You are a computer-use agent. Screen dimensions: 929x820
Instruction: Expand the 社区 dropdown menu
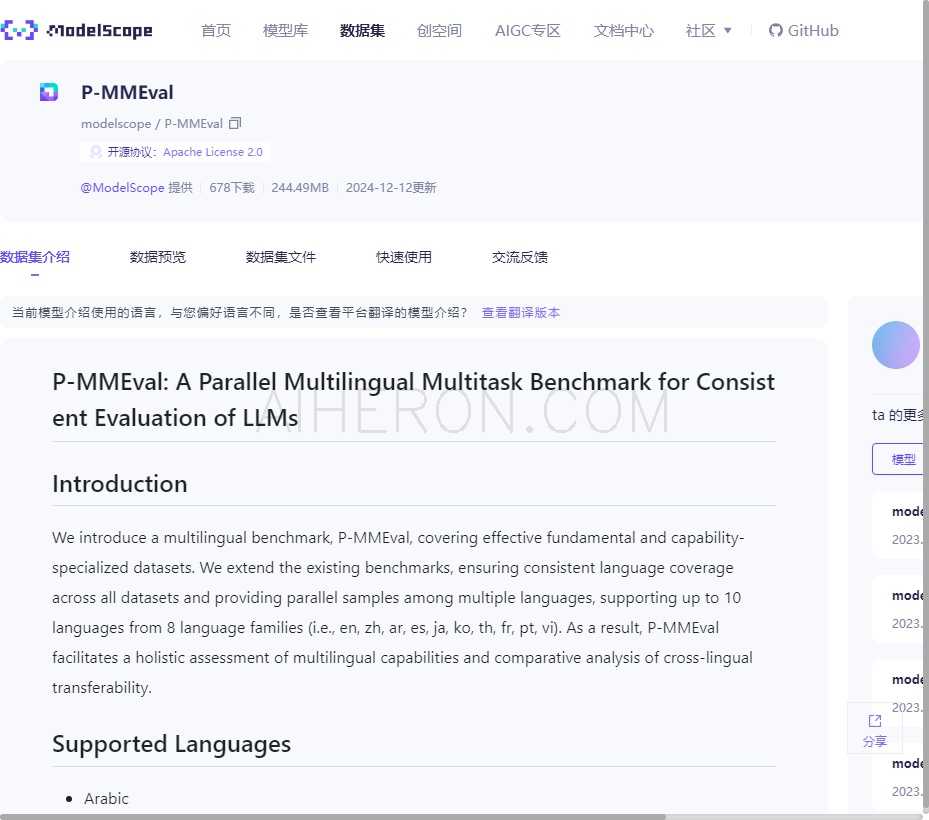pos(708,30)
